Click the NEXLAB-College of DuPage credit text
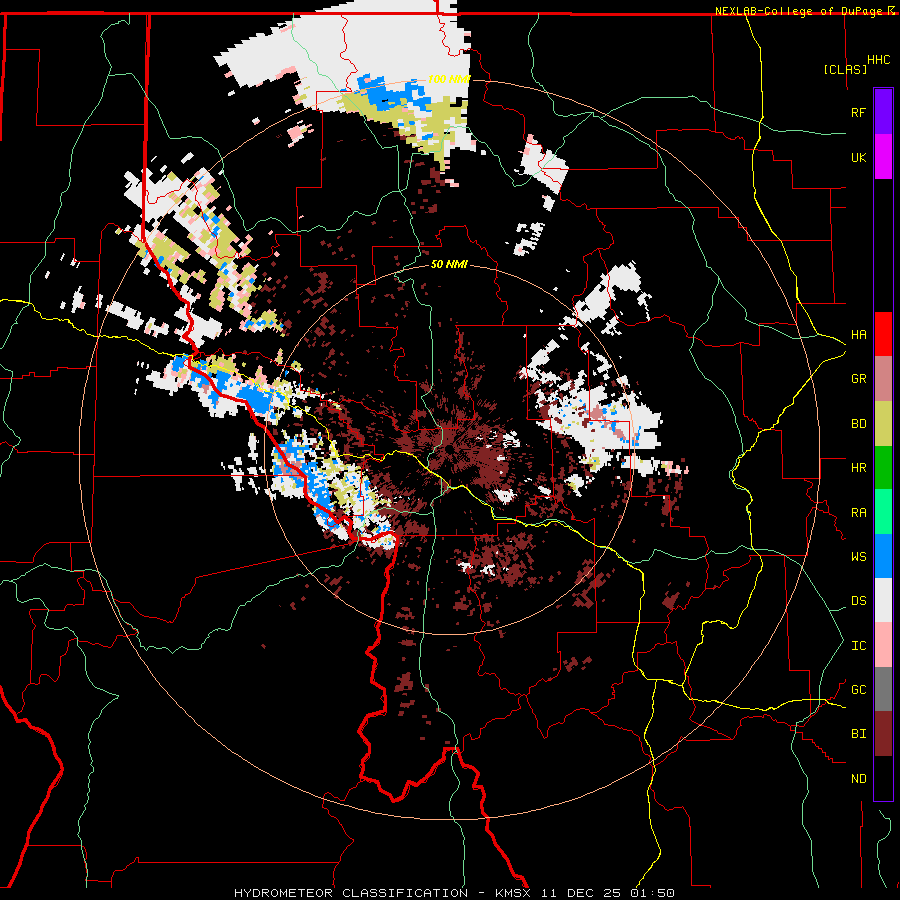Viewport: 900px width, 900px height. [798, 11]
